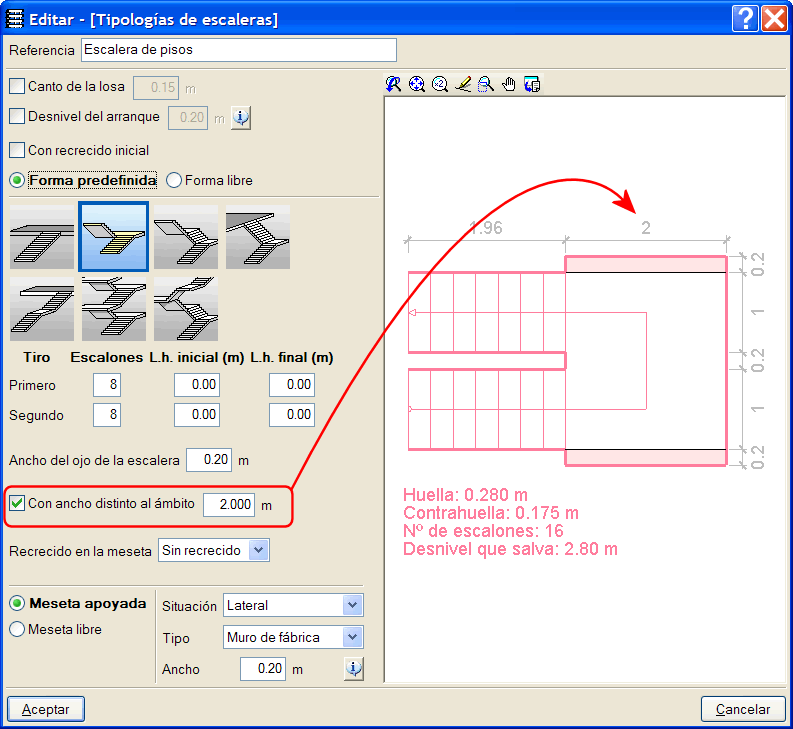
Task: Click Primero L.h. inicial field
Action: point(197,384)
